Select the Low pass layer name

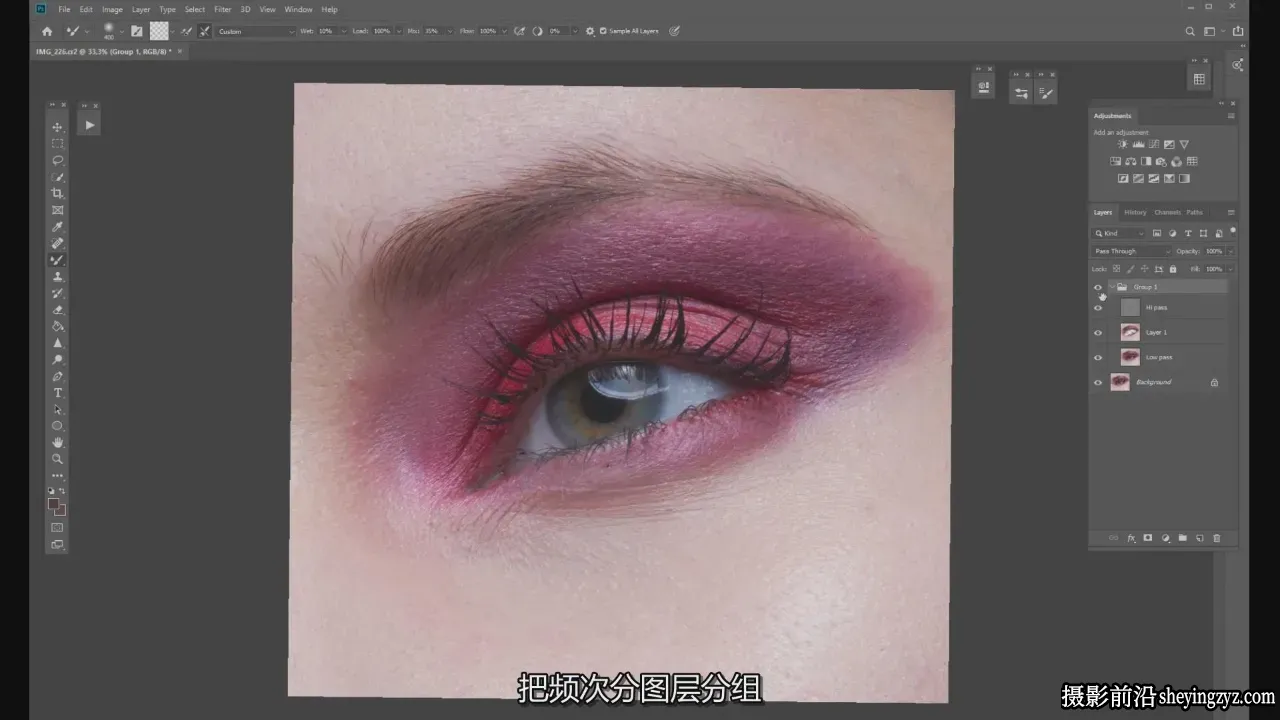click(1159, 357)
